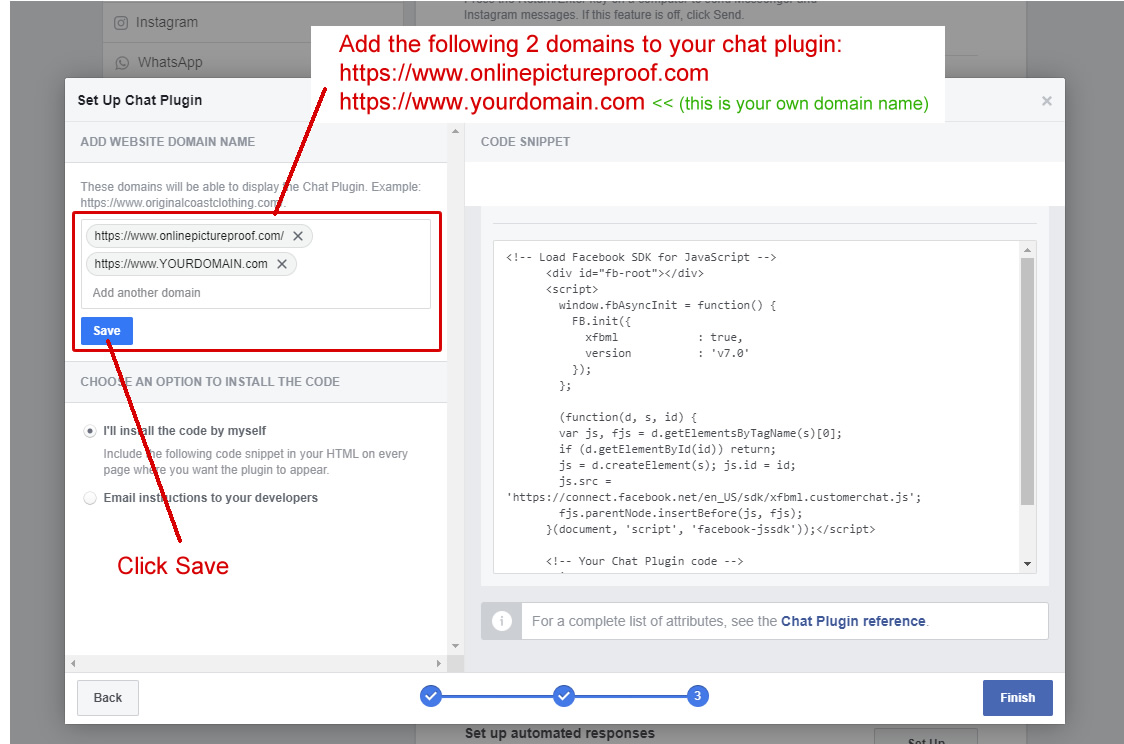
Task: Click left panel horizontal scroll right arrow
Action: coord(439,664)
